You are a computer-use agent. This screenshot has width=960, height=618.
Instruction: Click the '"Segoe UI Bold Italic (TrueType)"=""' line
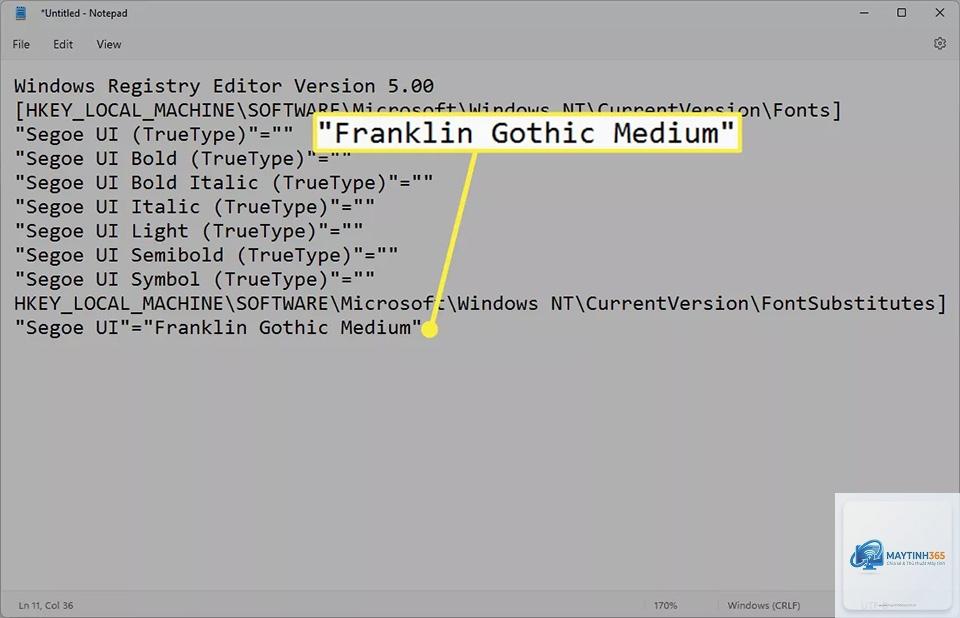click(223, 183)
